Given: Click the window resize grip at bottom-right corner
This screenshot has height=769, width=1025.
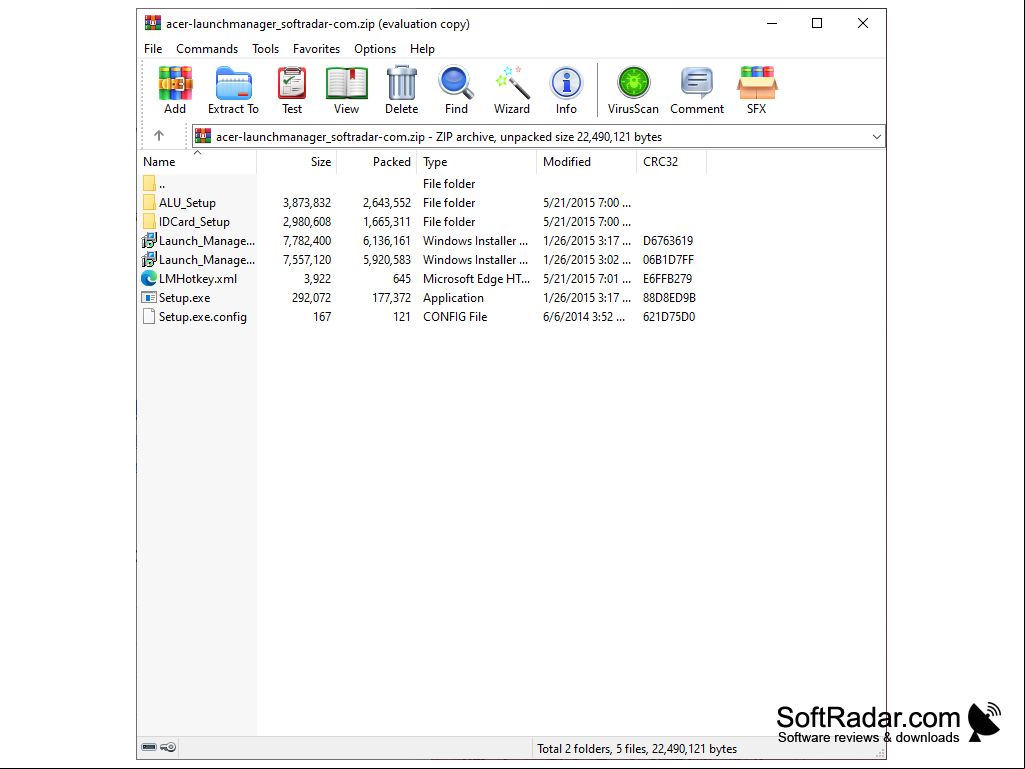Looking at the screenshot, I should click(880, 753).
